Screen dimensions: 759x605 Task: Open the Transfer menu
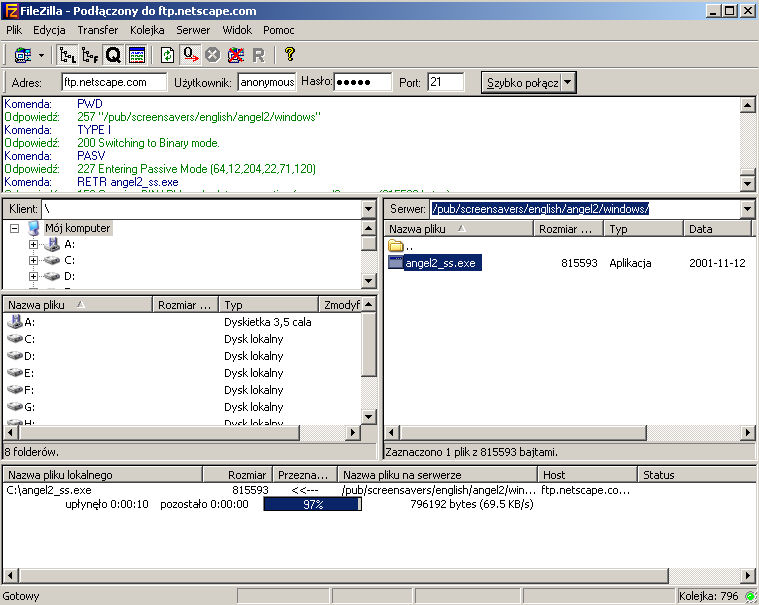point(98,30)
